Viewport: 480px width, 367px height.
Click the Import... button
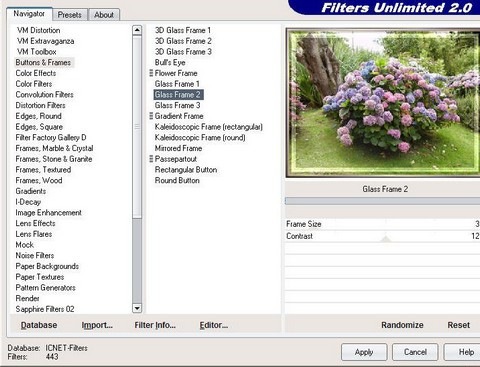point(97,325)
